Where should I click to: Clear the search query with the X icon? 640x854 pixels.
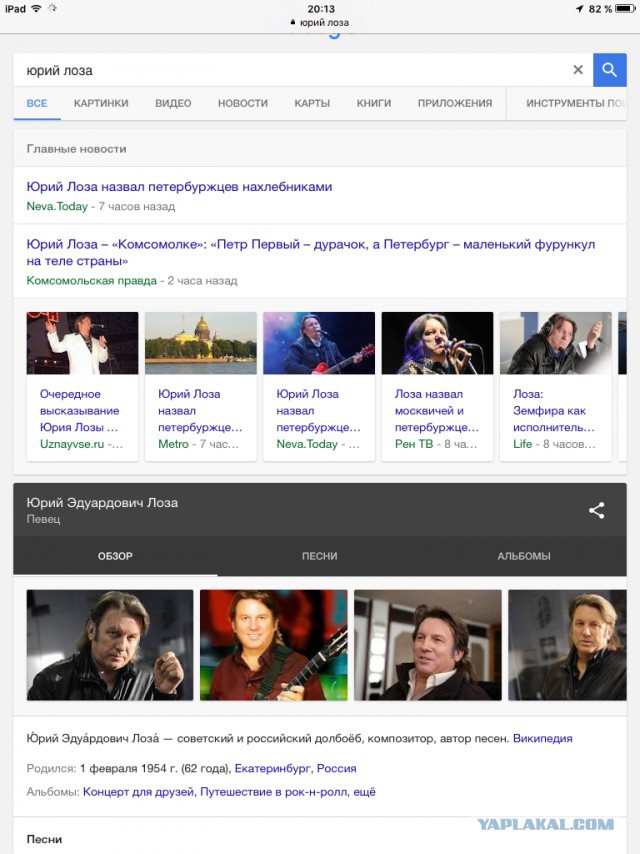click(578, 70)
